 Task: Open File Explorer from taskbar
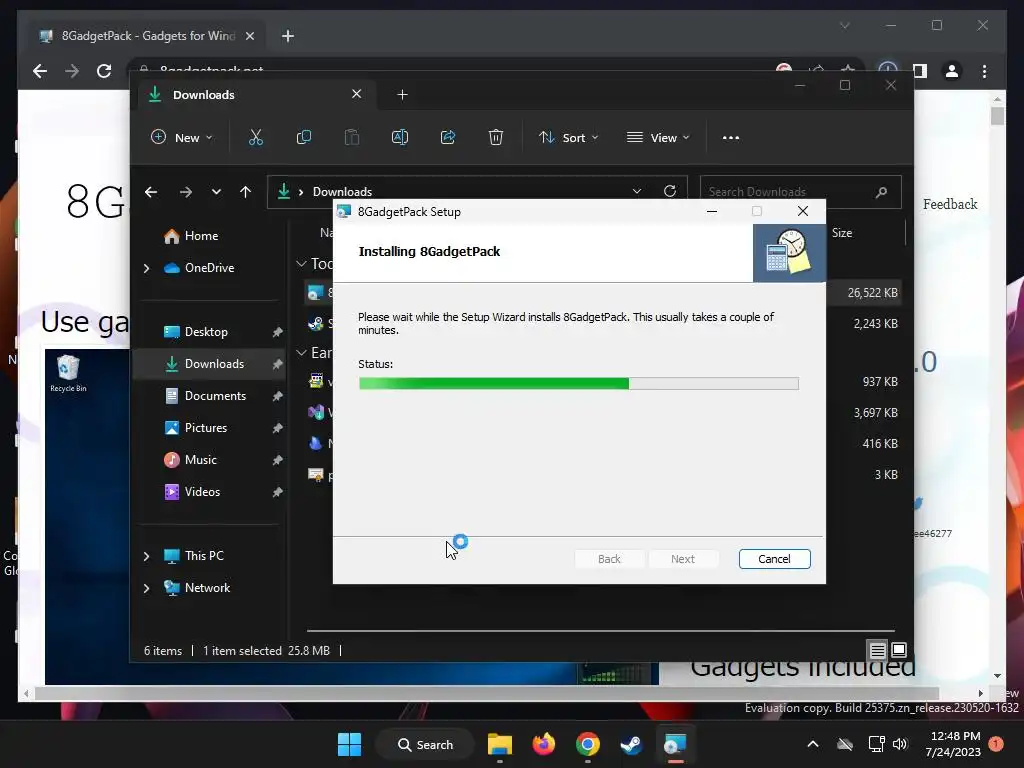[x=500, y=744]
